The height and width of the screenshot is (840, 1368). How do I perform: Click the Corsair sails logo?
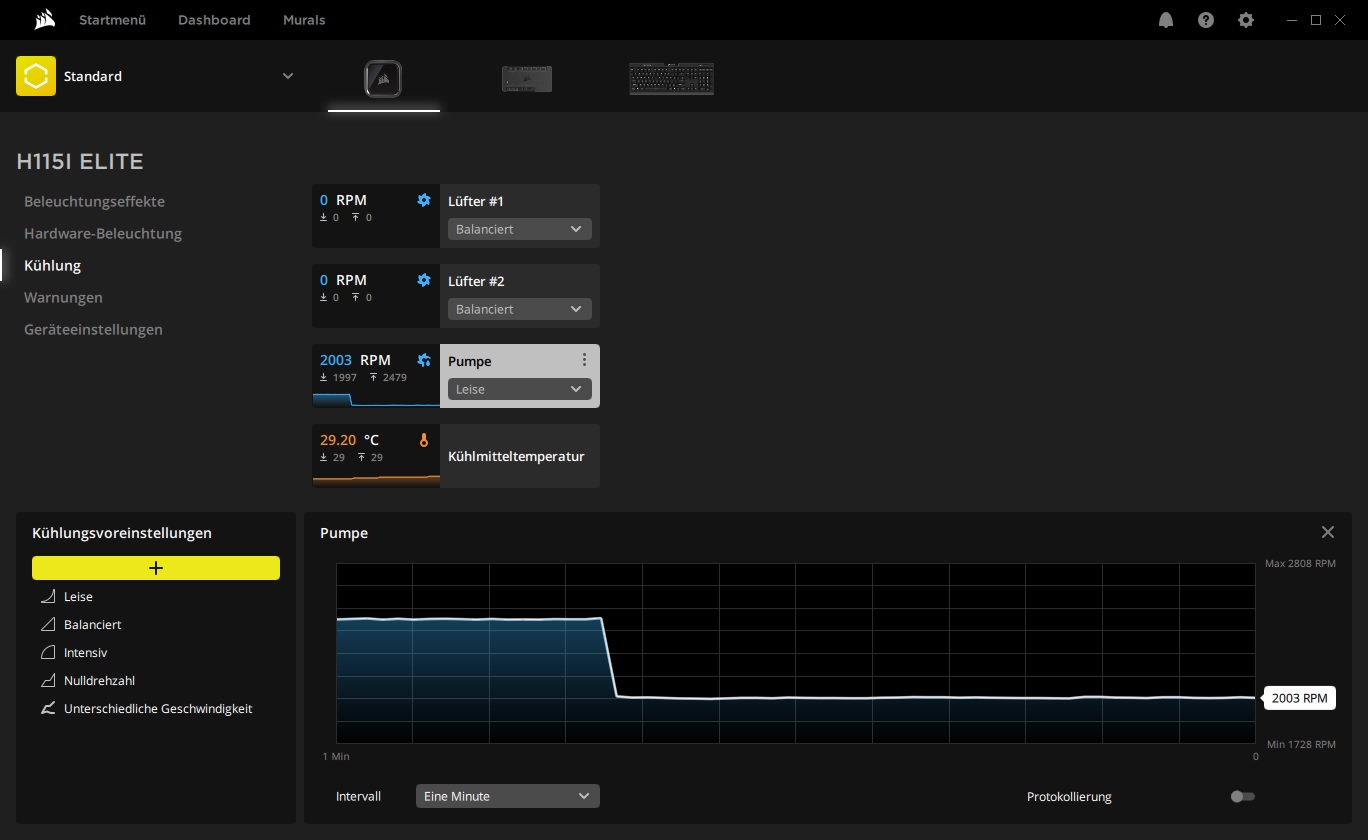tap(43, 19)
